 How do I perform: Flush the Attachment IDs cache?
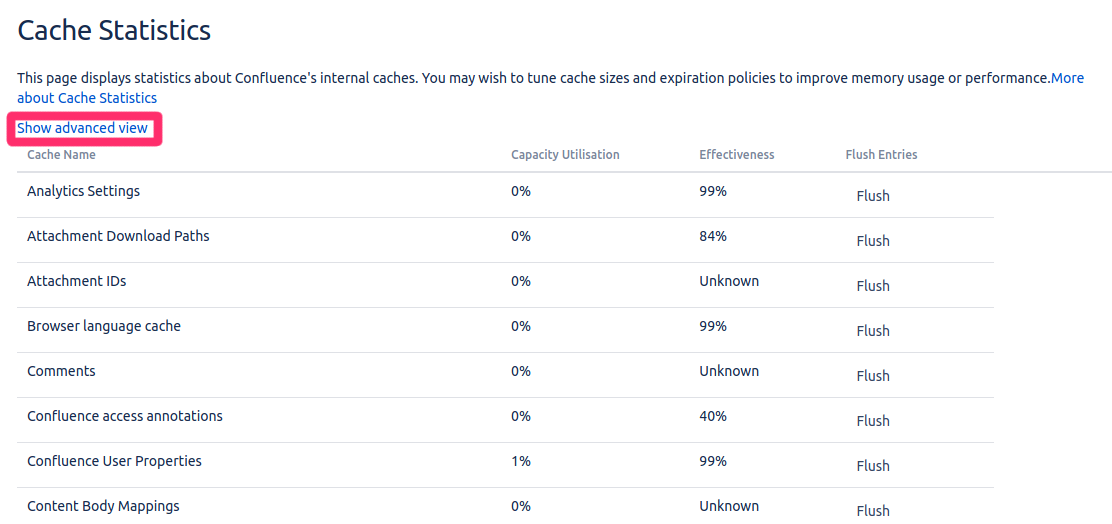tap(872, 286)
